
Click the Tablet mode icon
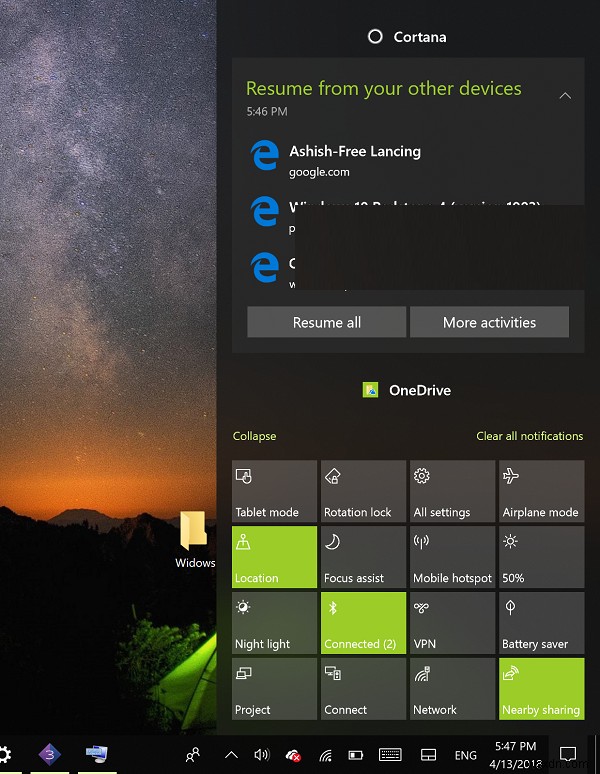point(244,476)
